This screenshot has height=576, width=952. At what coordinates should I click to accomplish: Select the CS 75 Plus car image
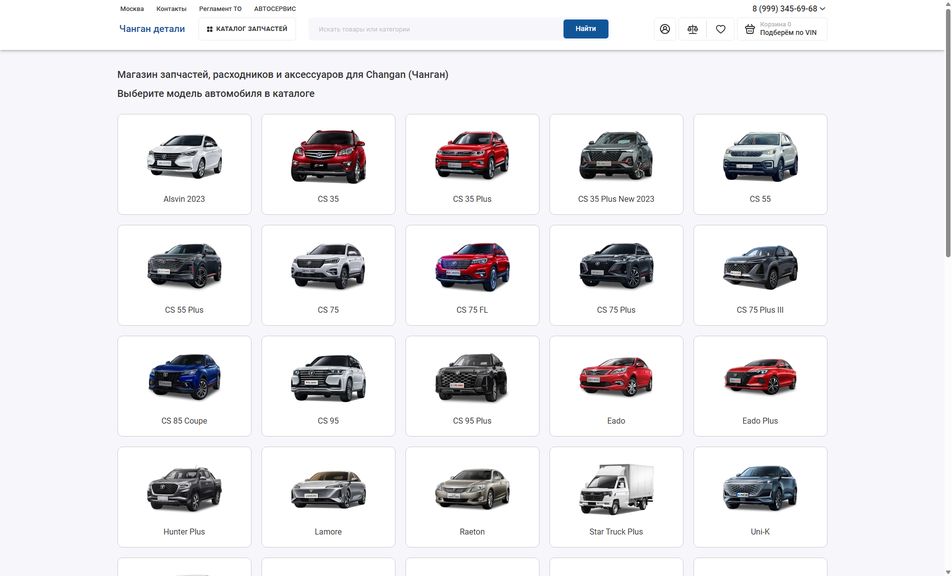tap(616, 265)
